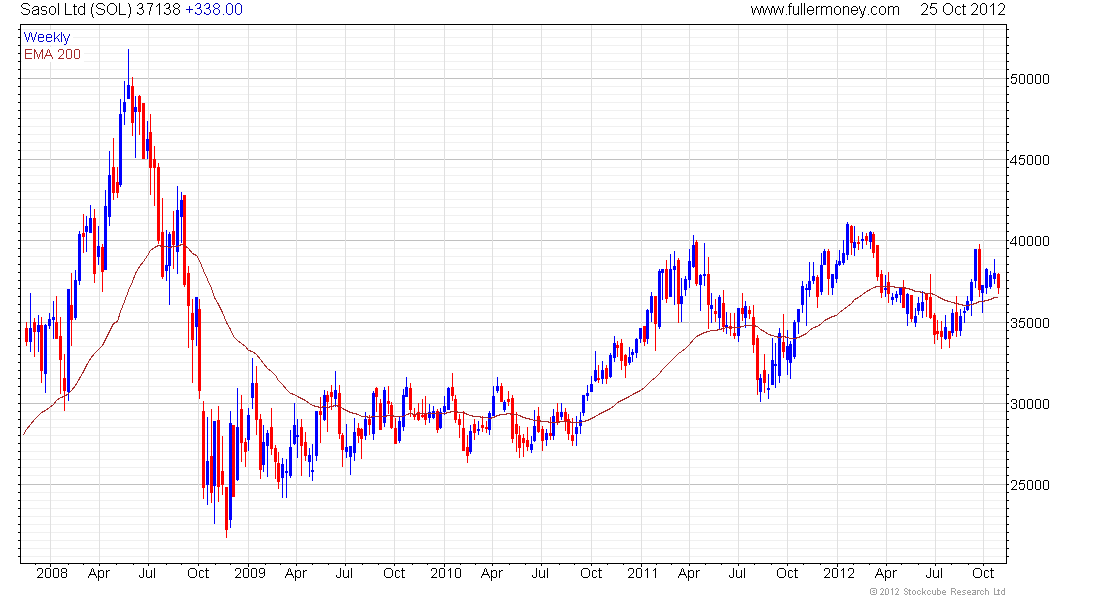Image resolution: width=1100 pixels, height=600 pixels.
Task: Click the 2010 year axis label
Action: pos(446,573)
